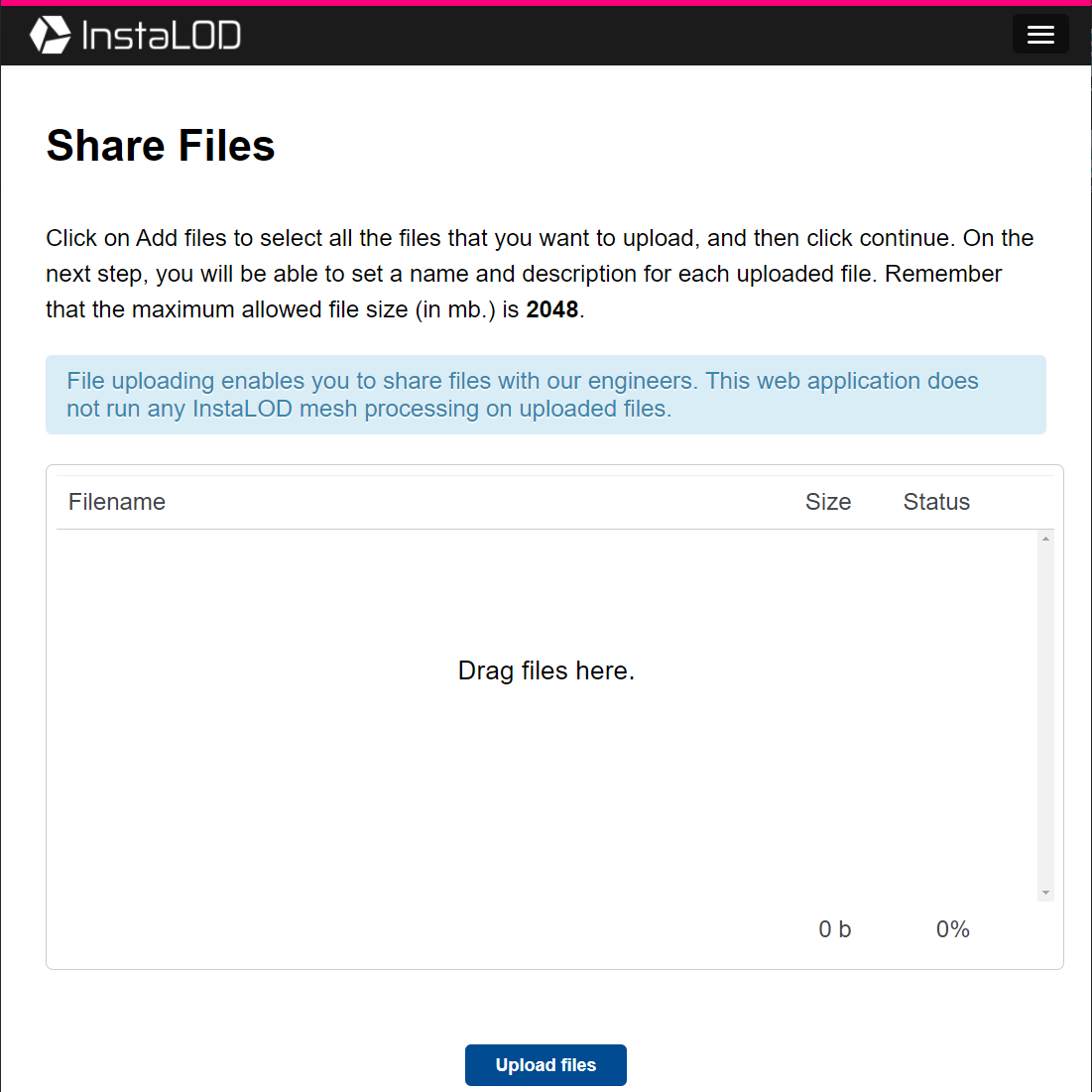Click the 'Drag files here.' drop zone
The height and width of the screenshot is (1092, 1092).
pyautogui.click(x=546, y=671)
